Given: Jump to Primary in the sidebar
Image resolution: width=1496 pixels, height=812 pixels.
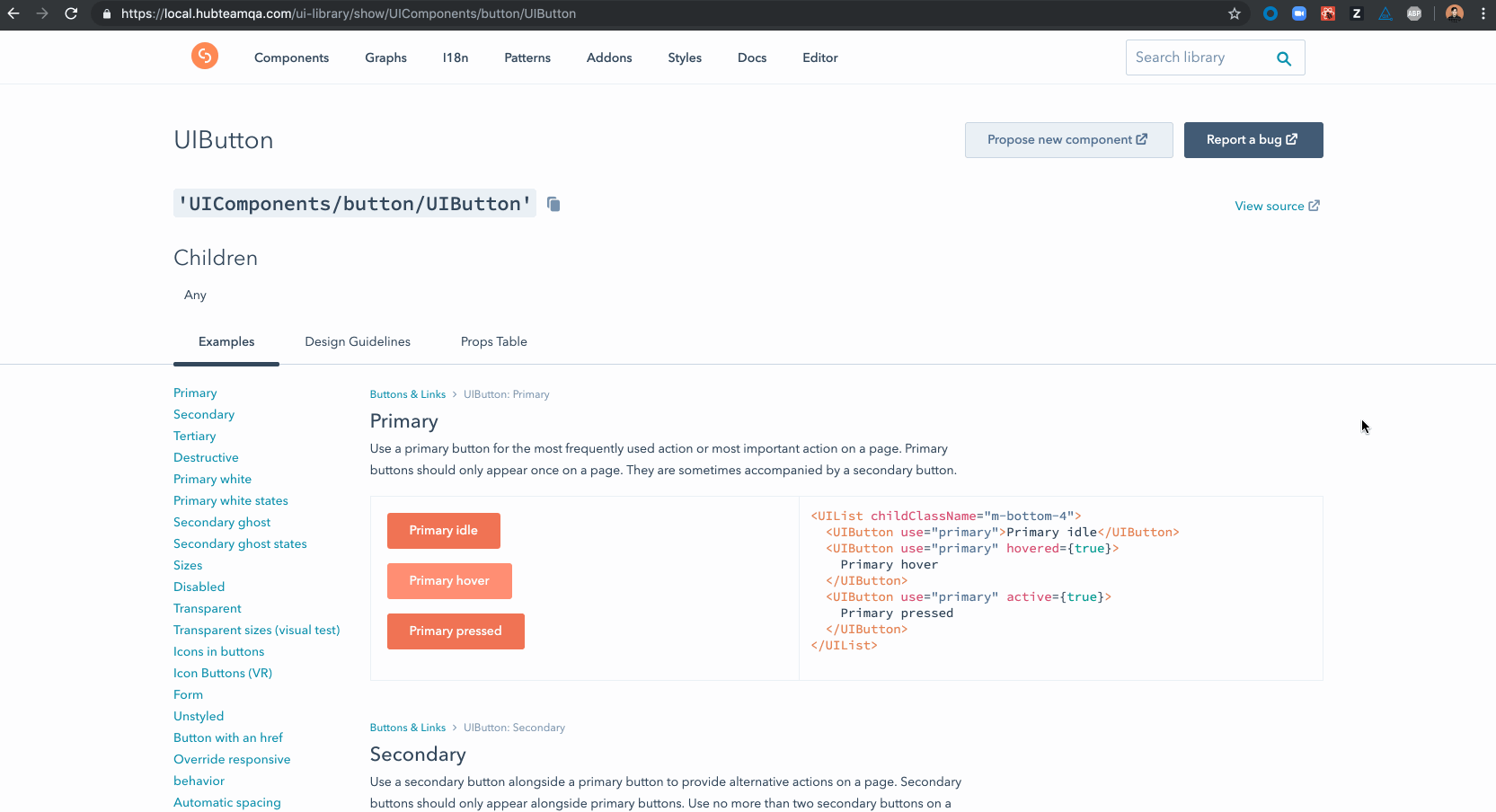Looking at the screenshot, I should click(195, 393).
